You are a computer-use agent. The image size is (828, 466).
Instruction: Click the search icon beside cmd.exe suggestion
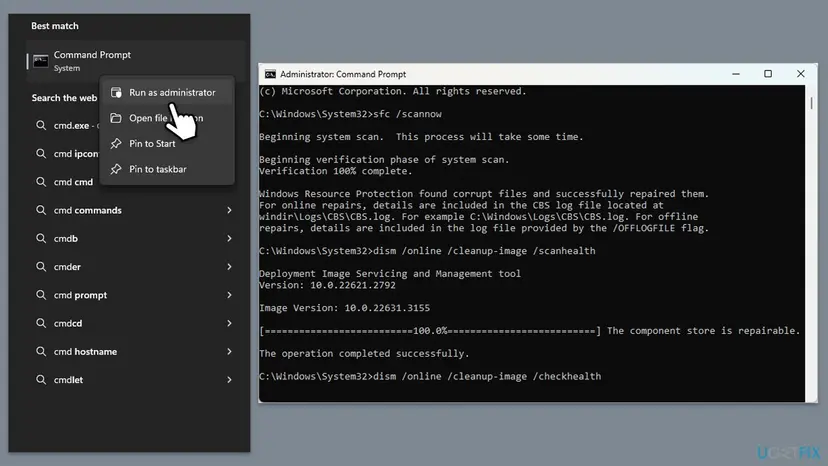[x=41, y=125]
